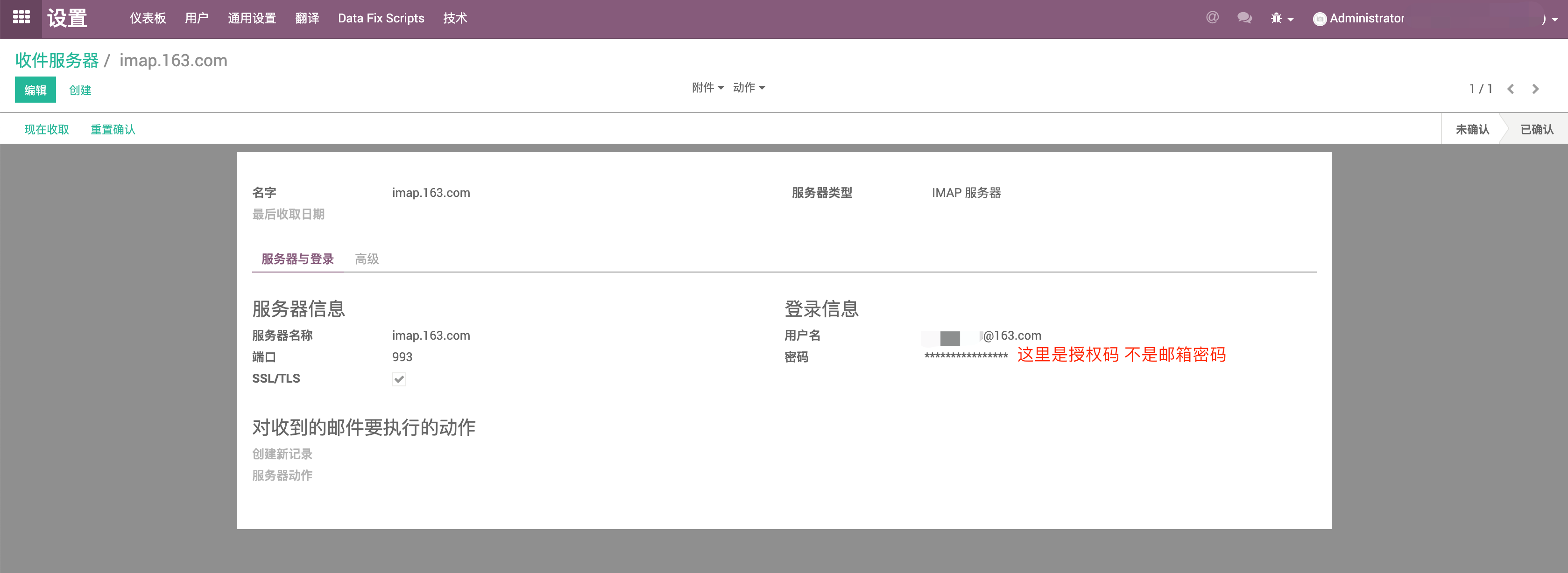The height and width of the screenshot is (573, 1568).
Task: Open Data Fix Scripts menu
Action: coord(381,18)
